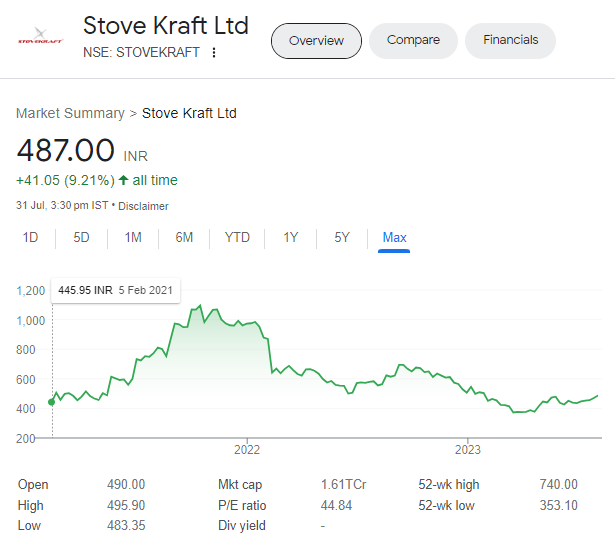The height and width of the screenshot is (545, 615).
Task: Switch chart to 1Y range
Action: tap(290, 238)
